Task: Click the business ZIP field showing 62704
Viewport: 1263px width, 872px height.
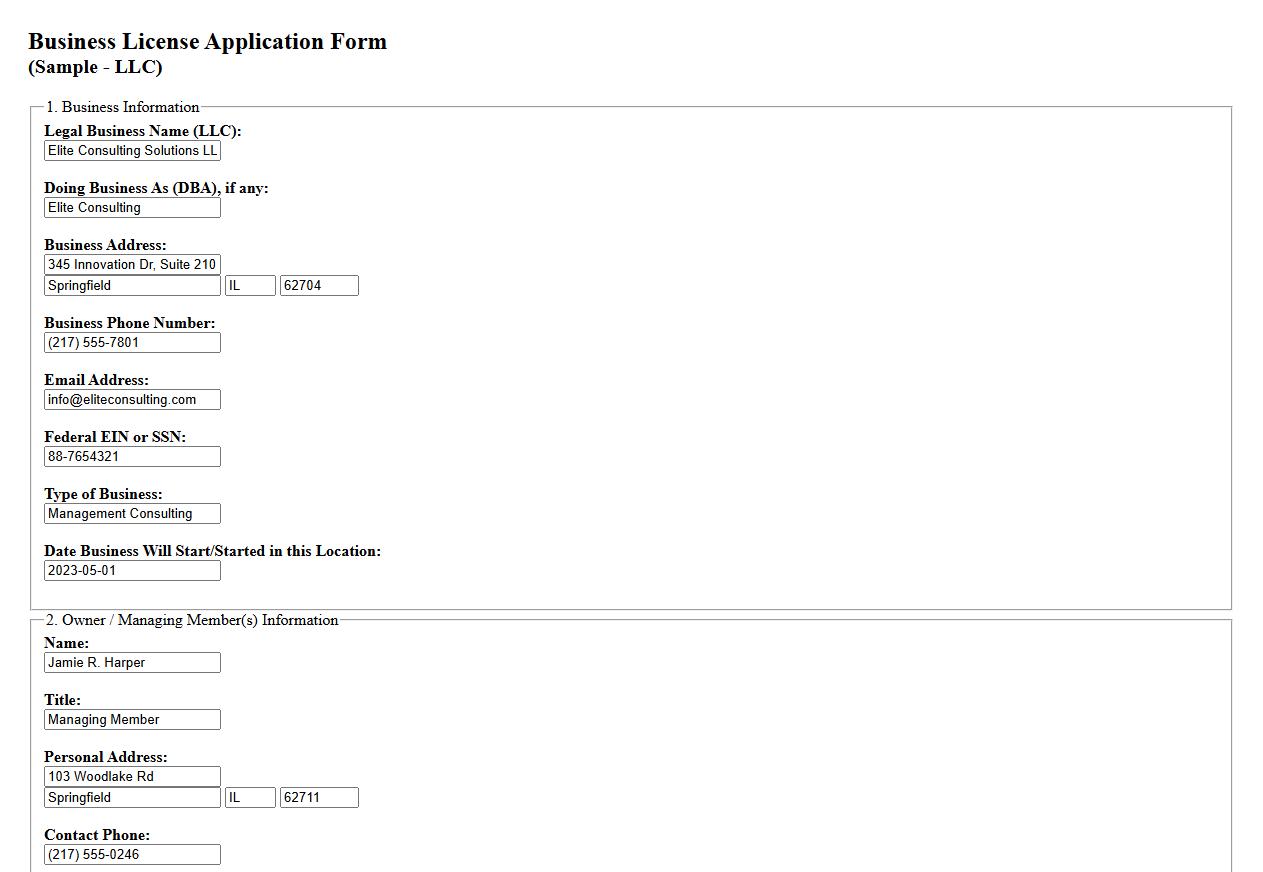Action: click(318, 285)
